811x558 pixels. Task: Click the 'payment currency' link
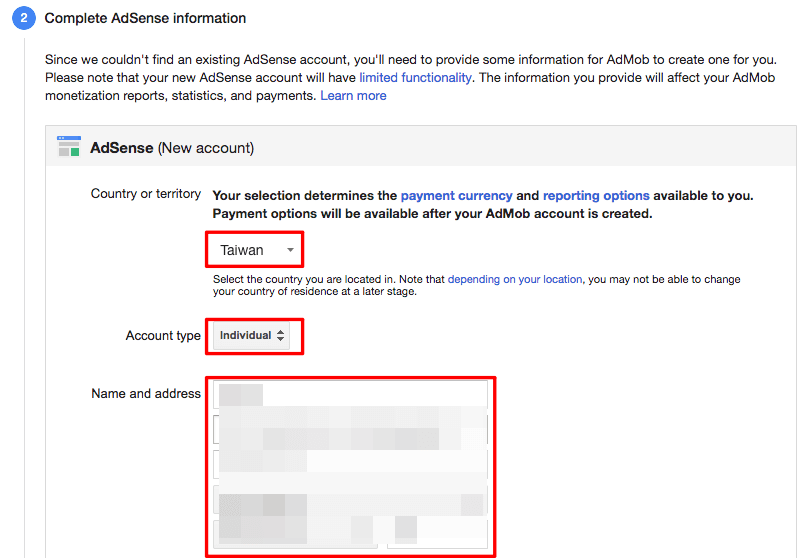456,195
